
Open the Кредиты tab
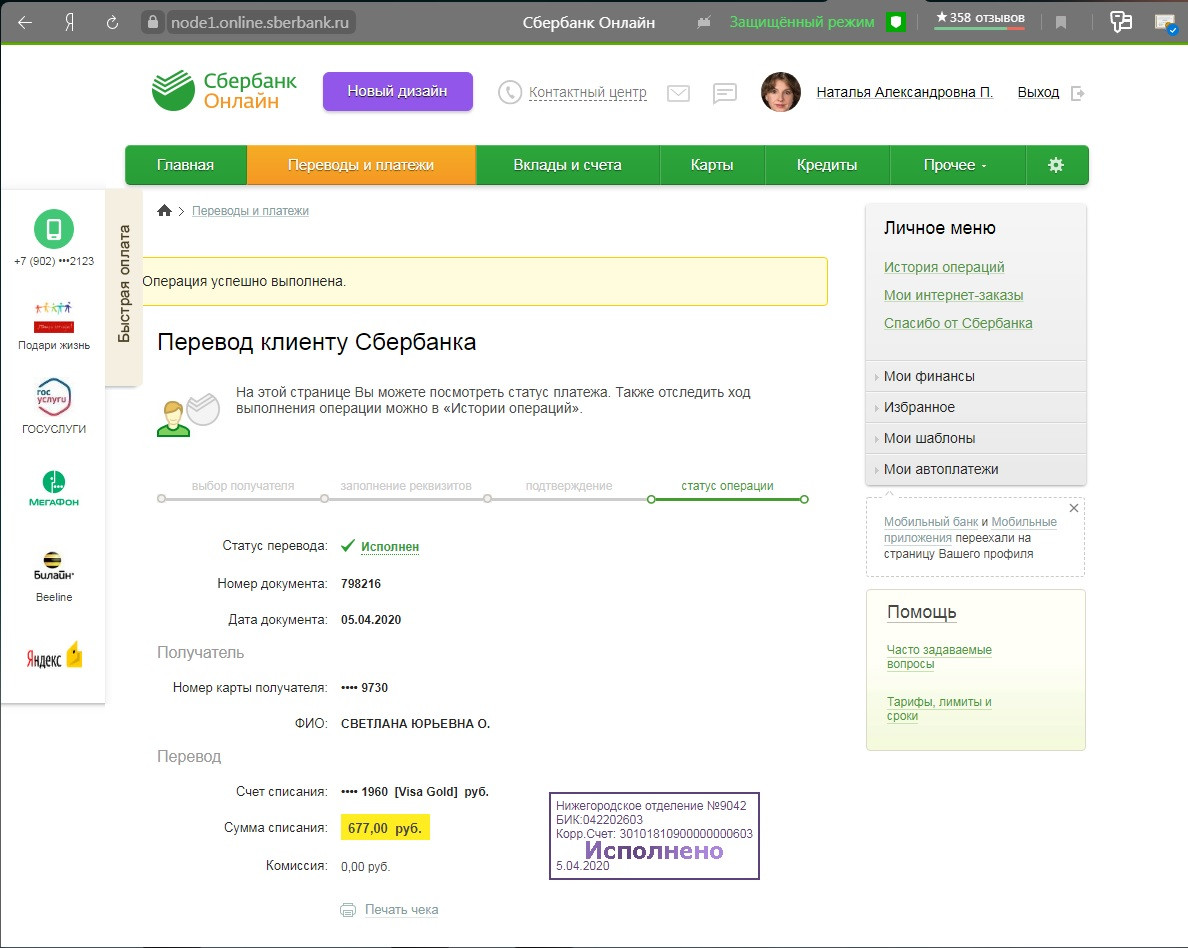coord(827,165)
